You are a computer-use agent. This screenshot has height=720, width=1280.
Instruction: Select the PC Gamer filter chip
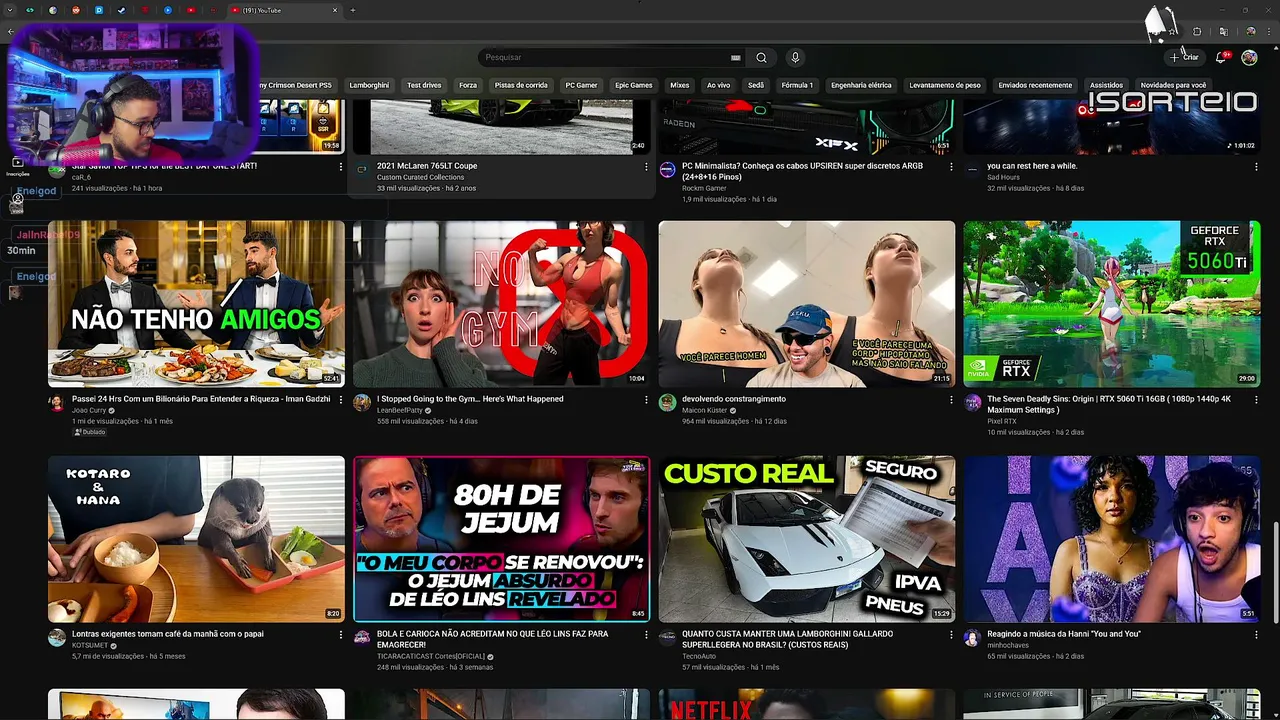click(581, 85)
